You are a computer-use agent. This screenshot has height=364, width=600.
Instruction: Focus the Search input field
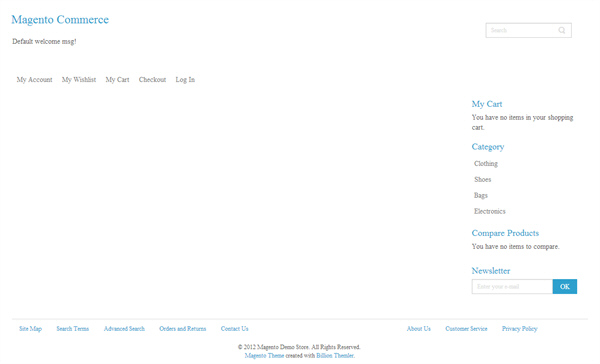pos(521,30)
